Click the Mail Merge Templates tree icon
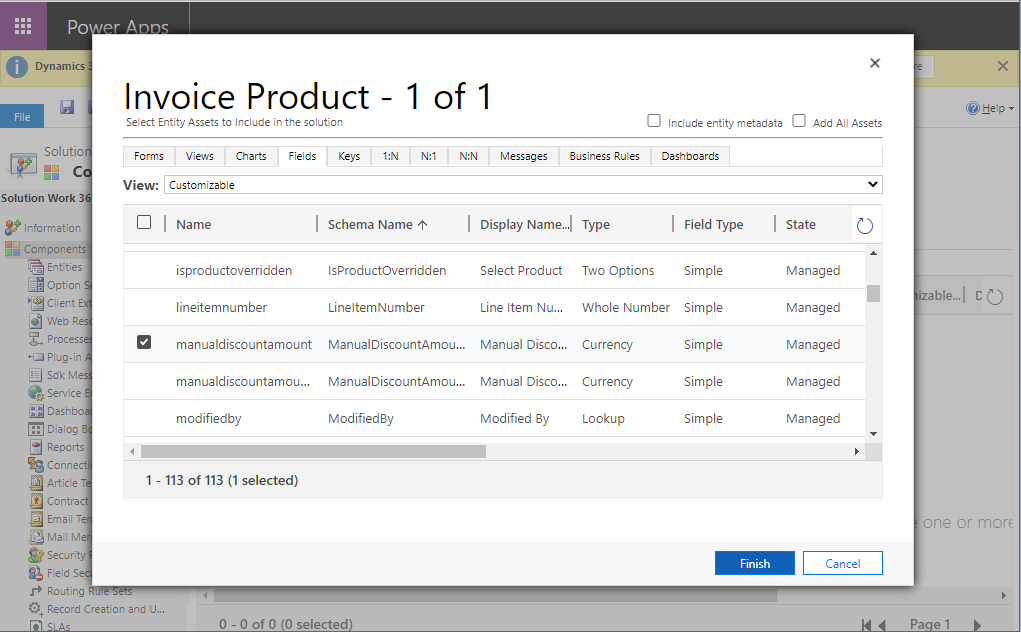Image resolution: width=1021 pixels, height=632 pixels. pyautogui.click(x=36, y=537)
